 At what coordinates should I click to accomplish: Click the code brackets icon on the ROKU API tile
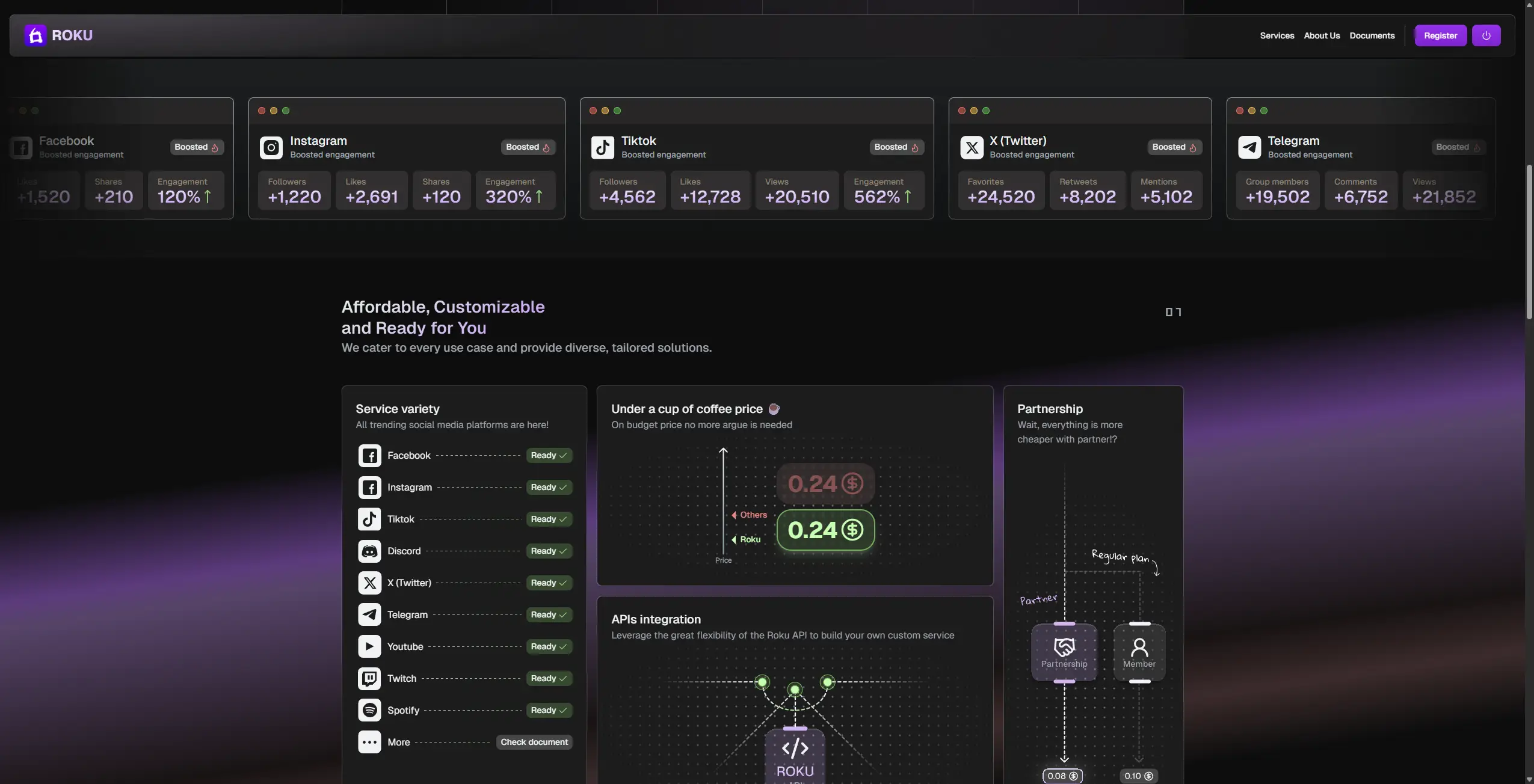[x=795, y=749]
